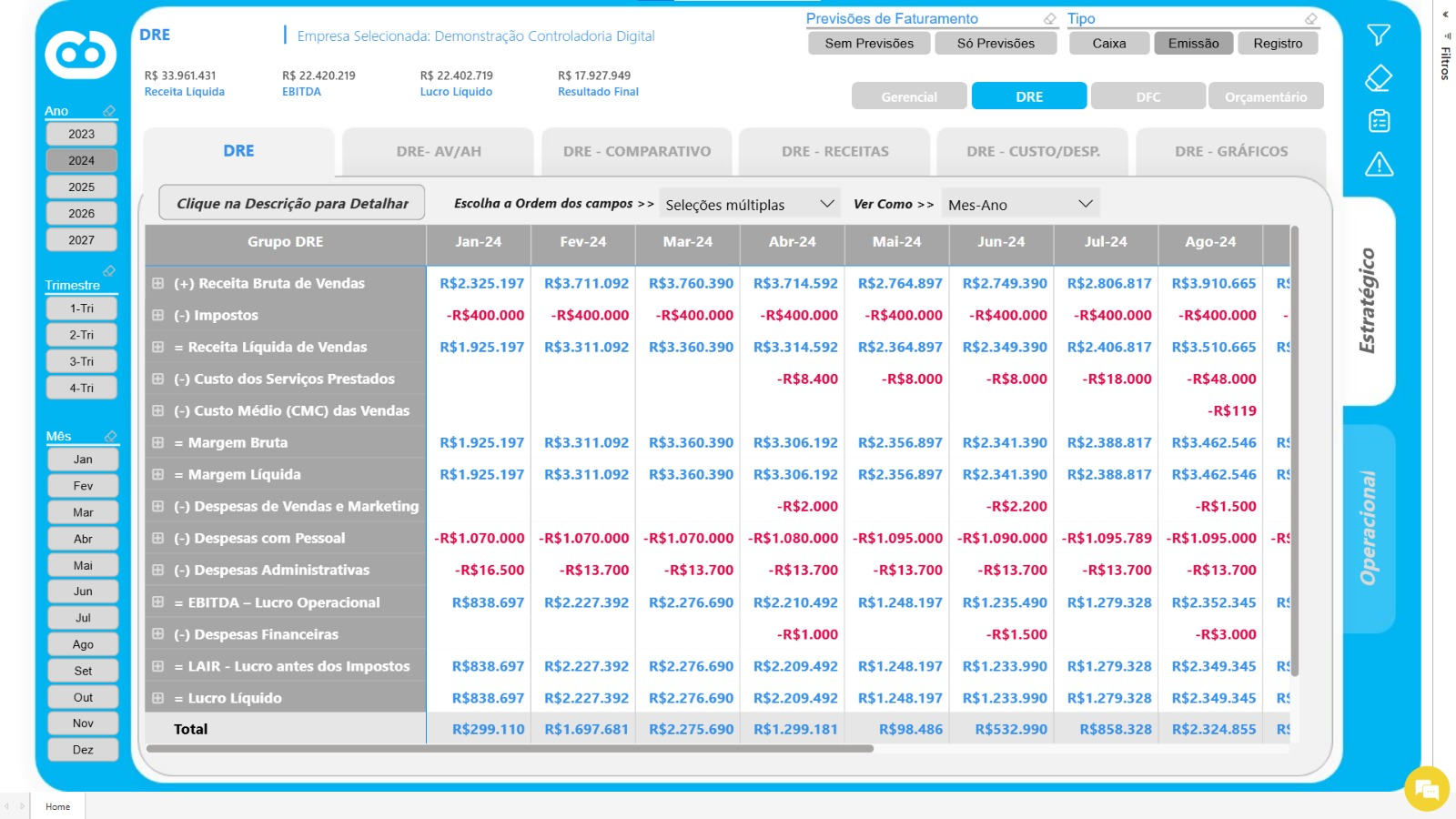Switch to DRE - COMPARATIVO tab
The width and height of the screenshot is (1456, 819).
(x=637, y=152)
